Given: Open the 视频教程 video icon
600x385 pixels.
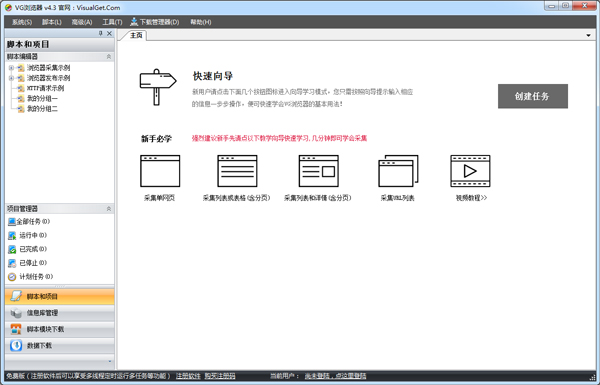Looking at the screenshot, I should tap(470, 171).
